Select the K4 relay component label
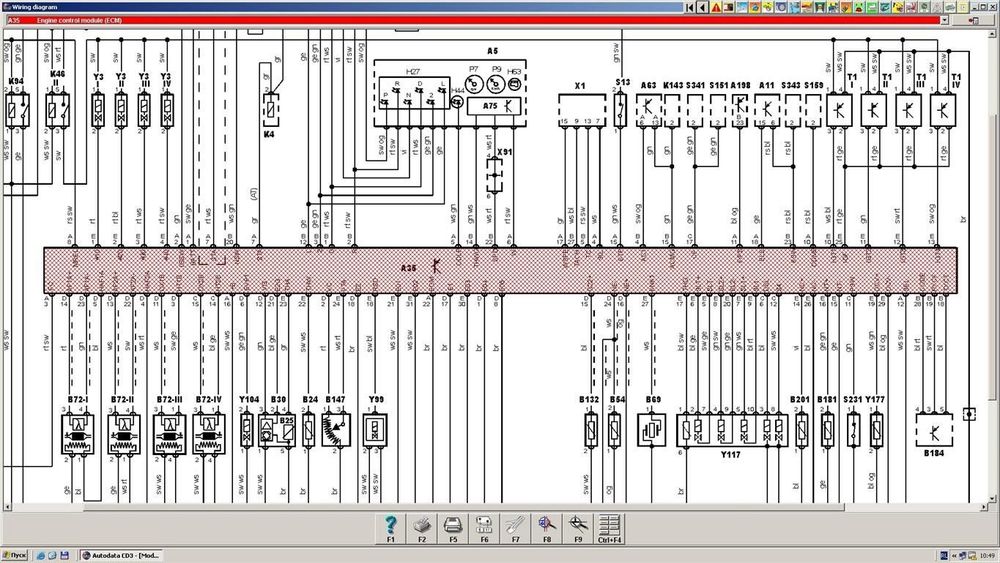 [269, 135]
